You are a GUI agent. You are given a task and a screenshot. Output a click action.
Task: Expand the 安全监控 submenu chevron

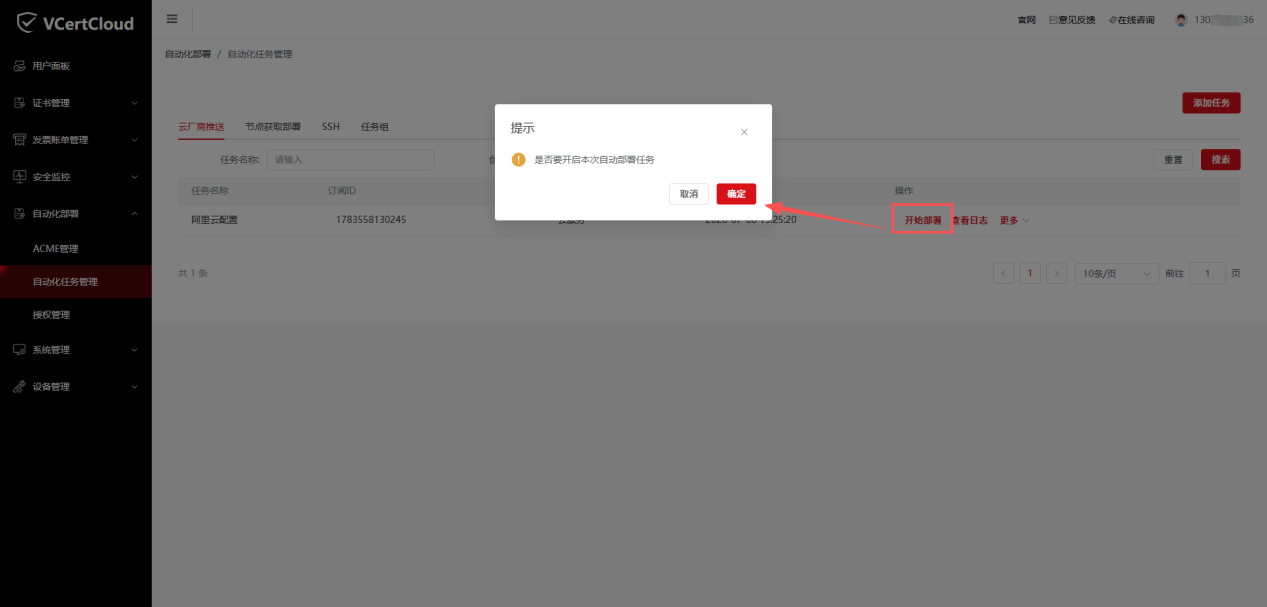(x=135, y=177)
